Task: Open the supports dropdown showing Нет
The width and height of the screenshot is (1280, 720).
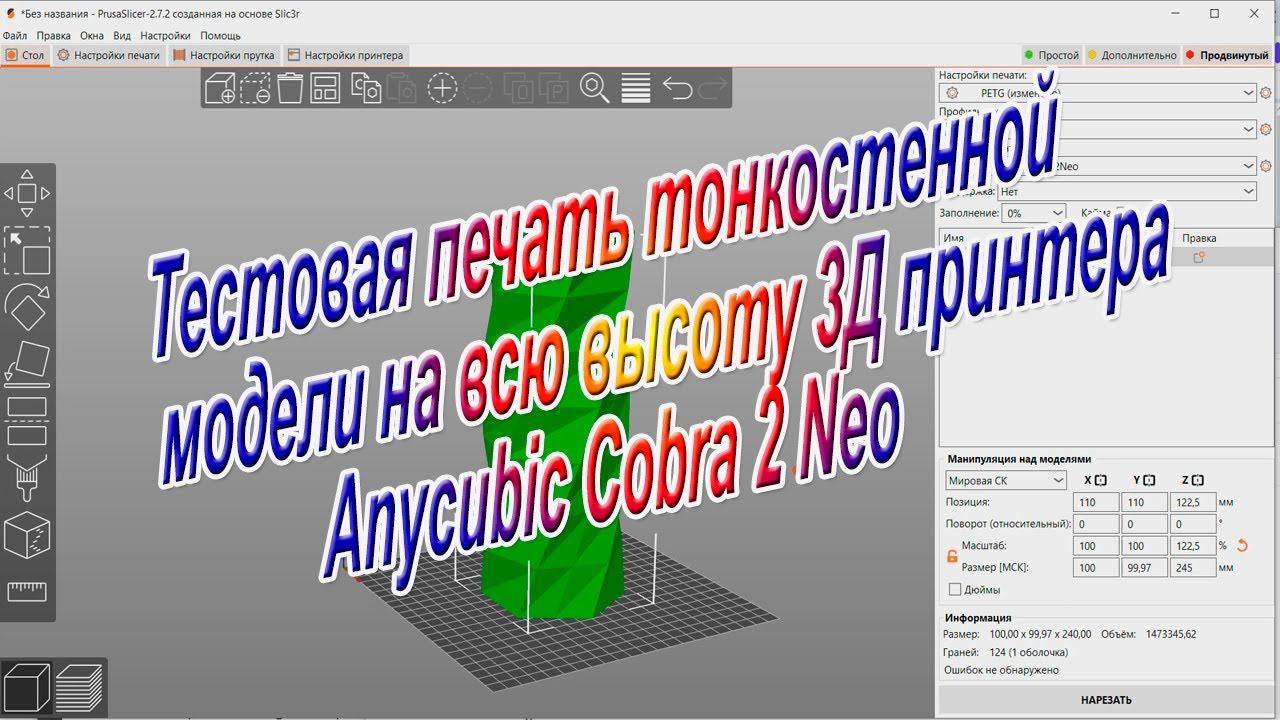Action: tap(1127, 191)
